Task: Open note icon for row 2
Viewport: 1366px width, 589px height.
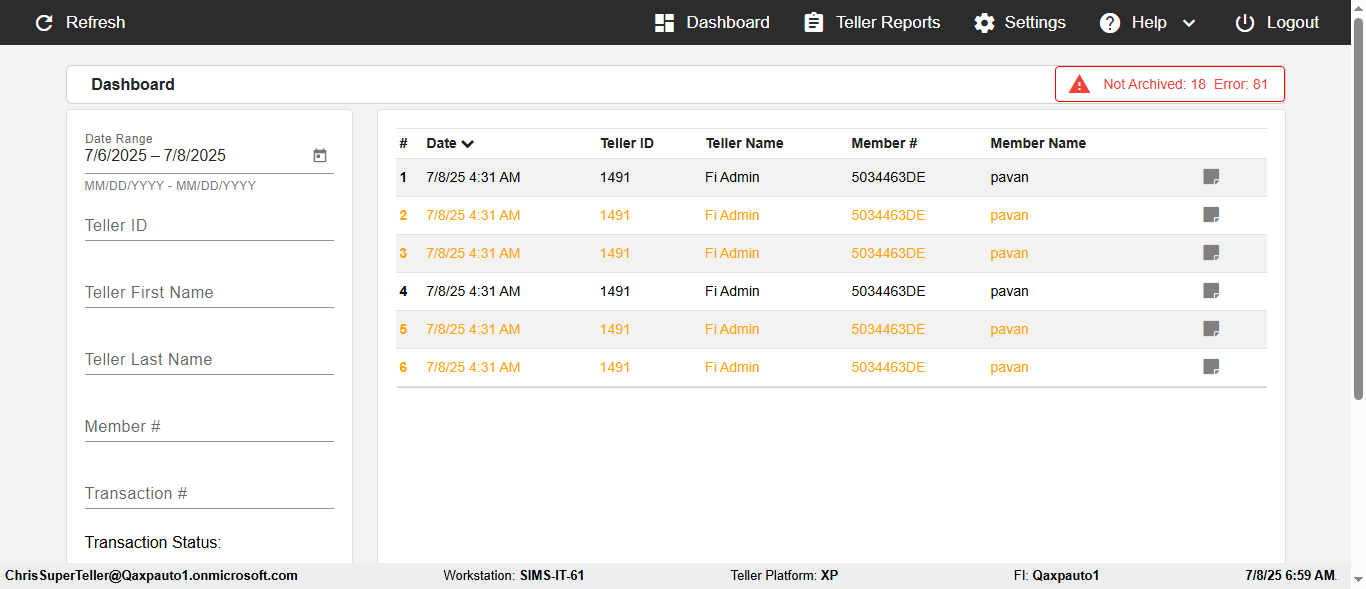Action: 1211,215
